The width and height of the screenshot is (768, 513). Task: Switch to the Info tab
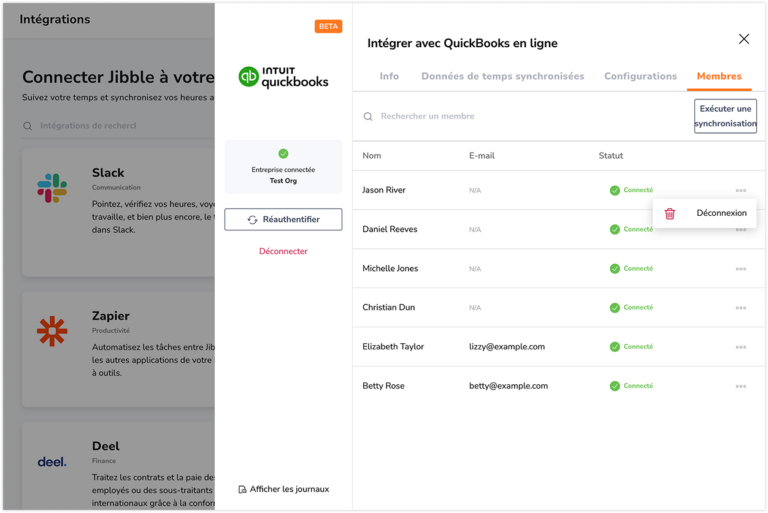389,76
